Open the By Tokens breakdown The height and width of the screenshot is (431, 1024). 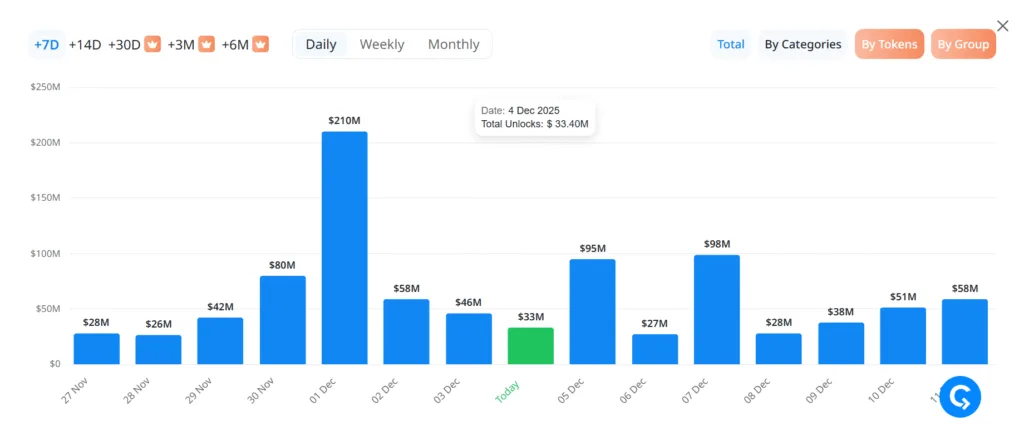(889, 44)
